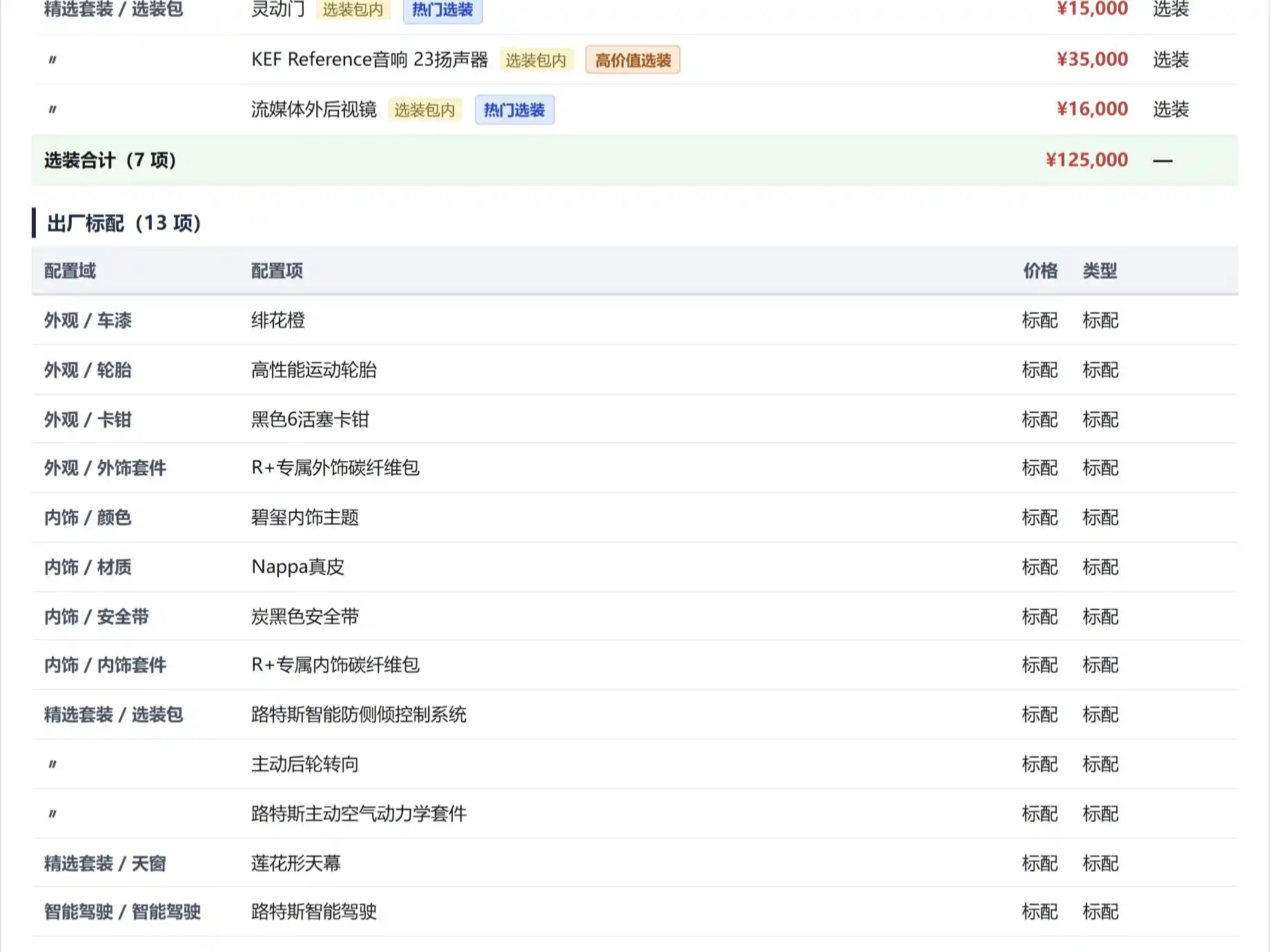This screenshot has width=1270, height=952.
Task: Click the 外观 / 外饰套件 domain cell
Action: 106,468
